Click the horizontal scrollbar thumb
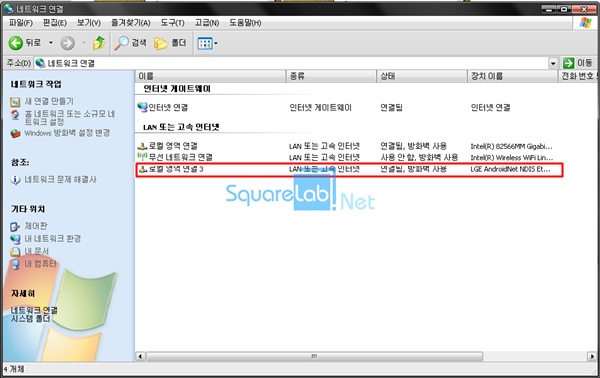The image size is (600, 378). coord(314,357)
